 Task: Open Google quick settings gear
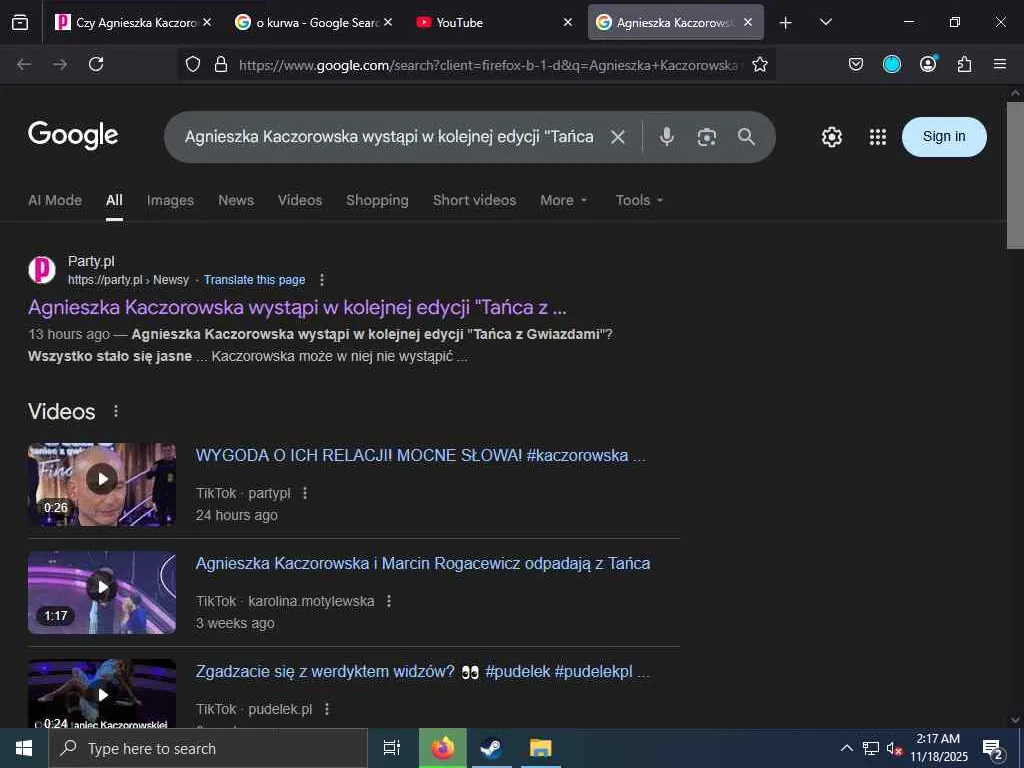click(x=831, y=136)
